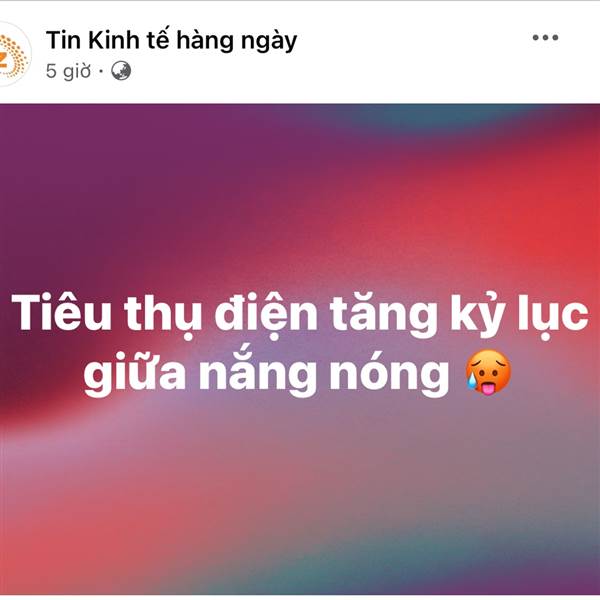Open the orange page profile avatar
This screenshot has width=600, height=600.
pyautogui.click(x=13, y=54)
